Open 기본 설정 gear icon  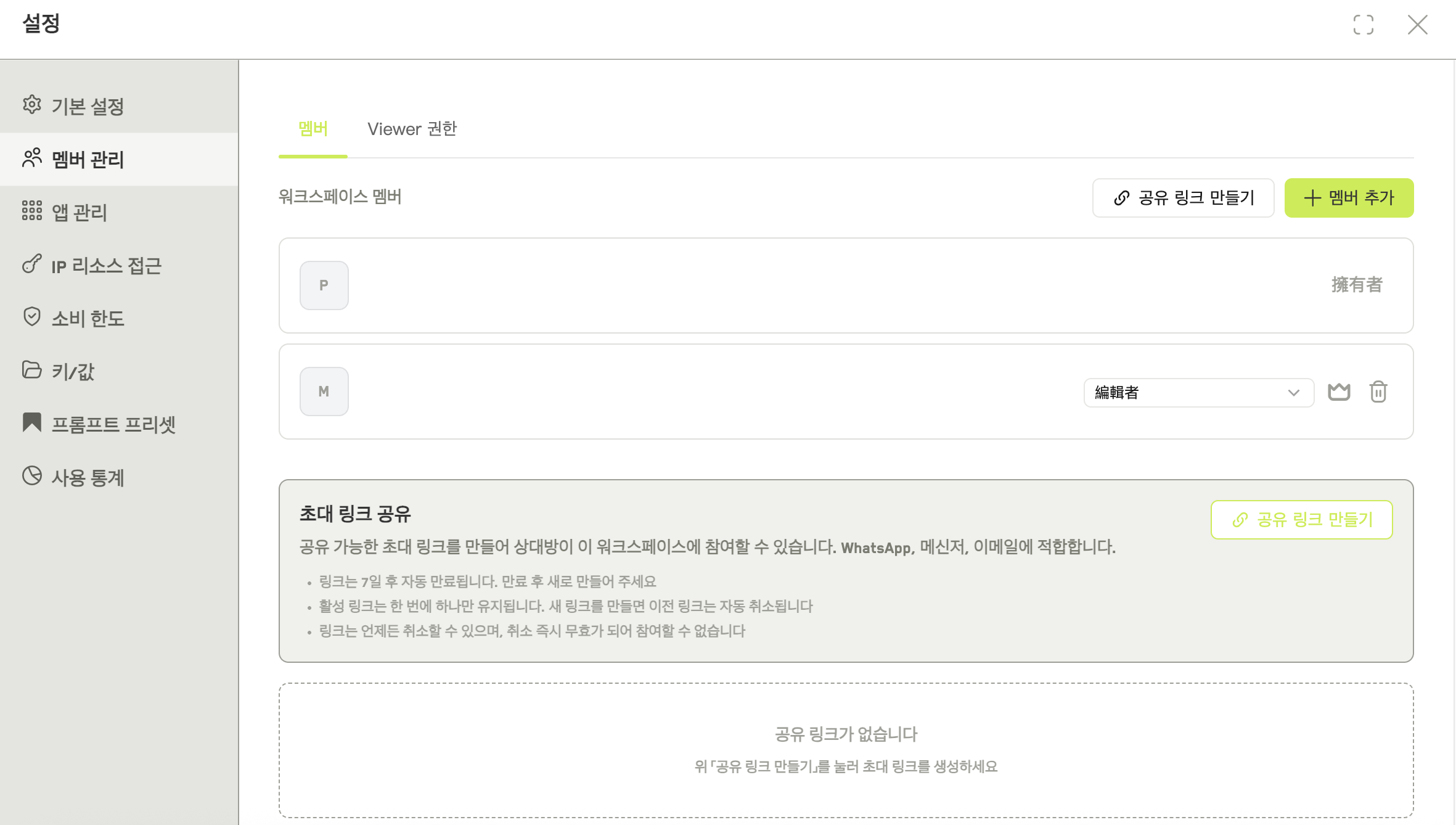click(32, 105)
